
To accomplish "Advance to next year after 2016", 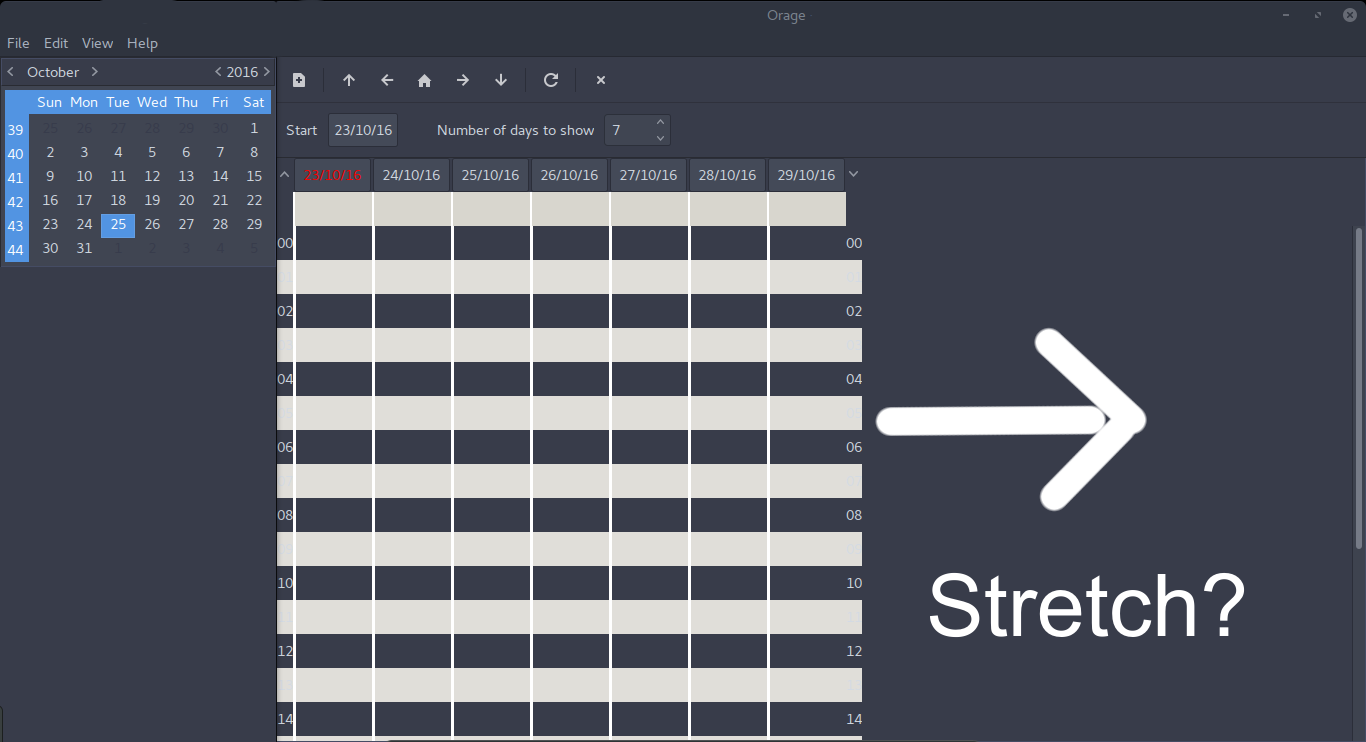I will [x=267, y=72].
